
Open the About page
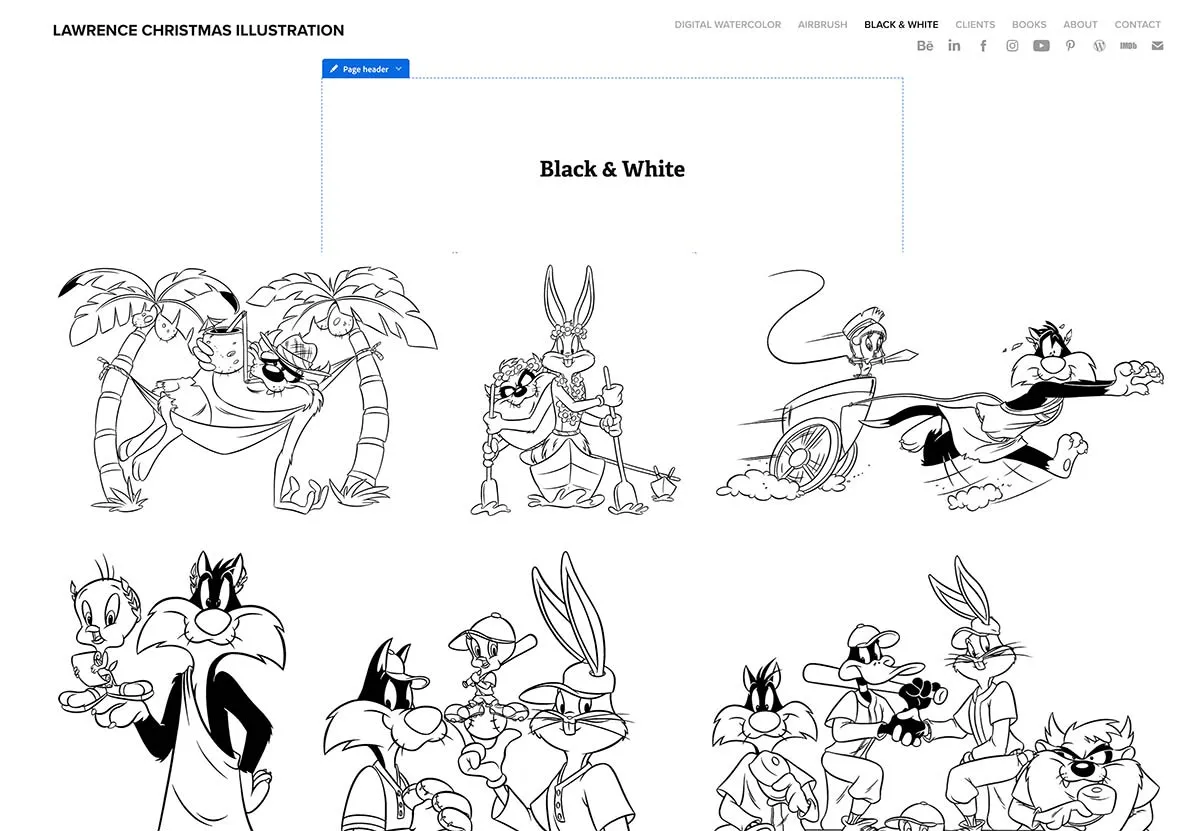tap(1080, 24)
